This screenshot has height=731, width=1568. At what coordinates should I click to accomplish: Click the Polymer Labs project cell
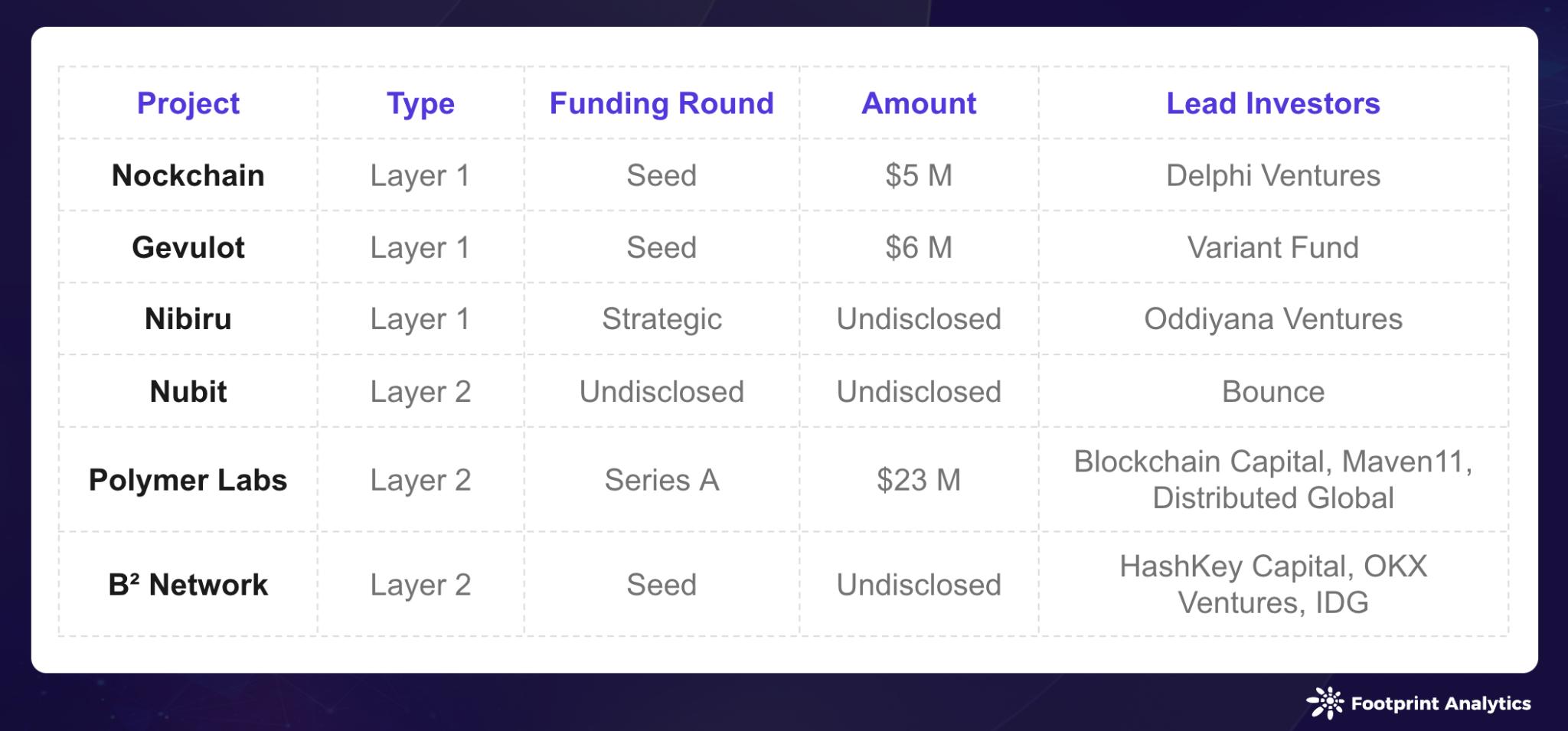[x=188, y=480]
